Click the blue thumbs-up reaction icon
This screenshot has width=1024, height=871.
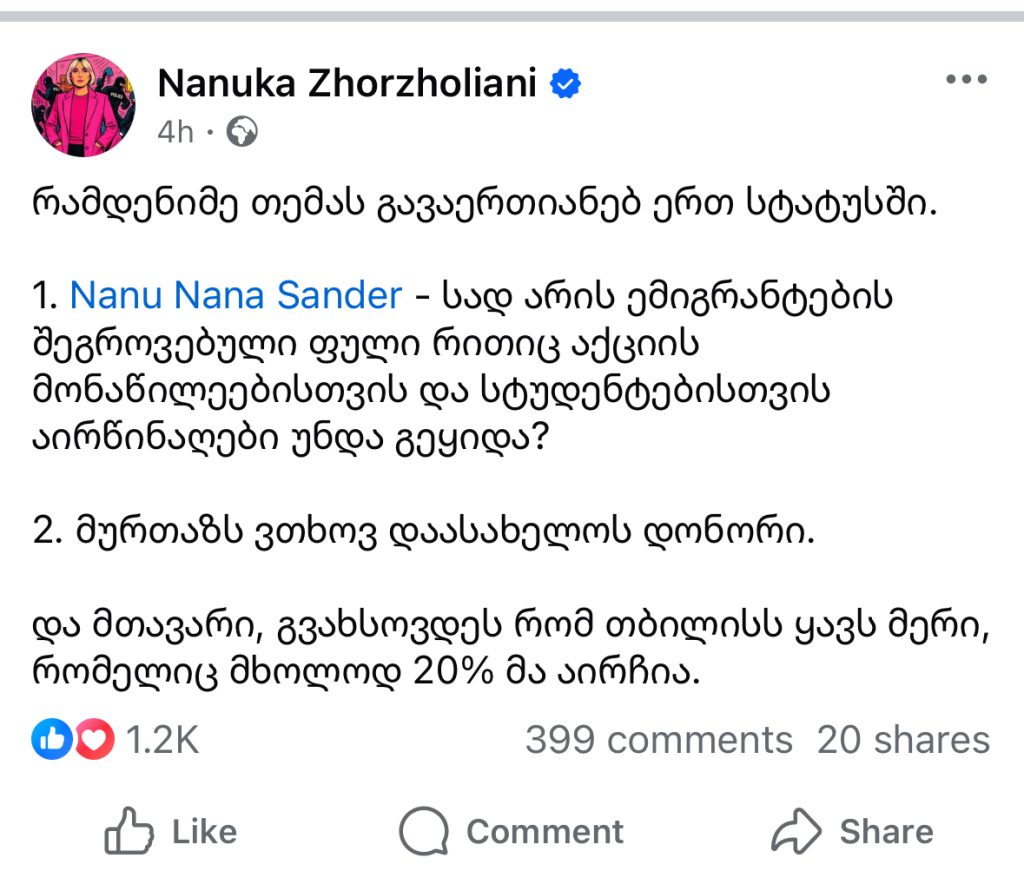pos(49,740)
